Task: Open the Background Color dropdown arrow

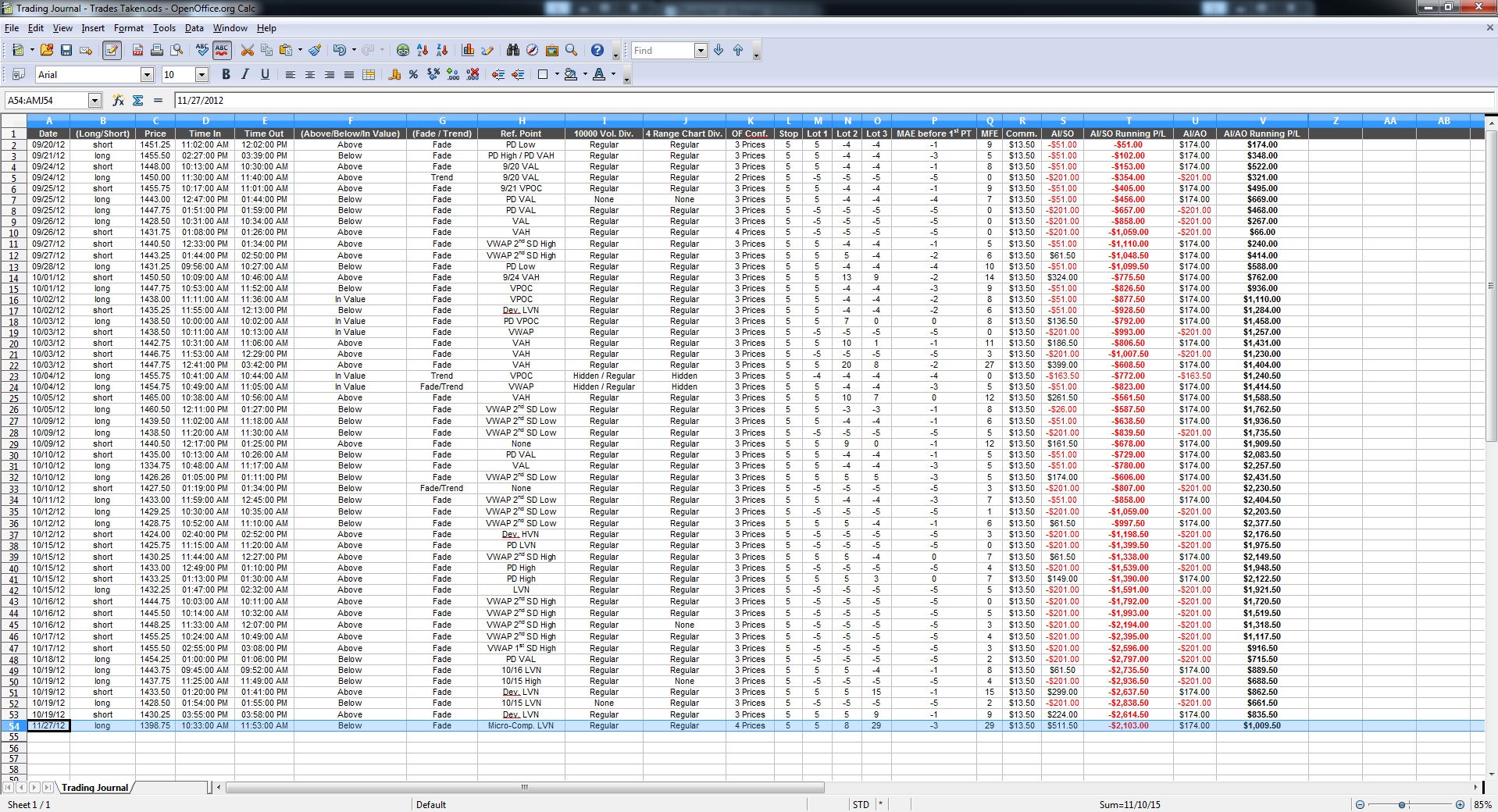Action: coord(585,74)
